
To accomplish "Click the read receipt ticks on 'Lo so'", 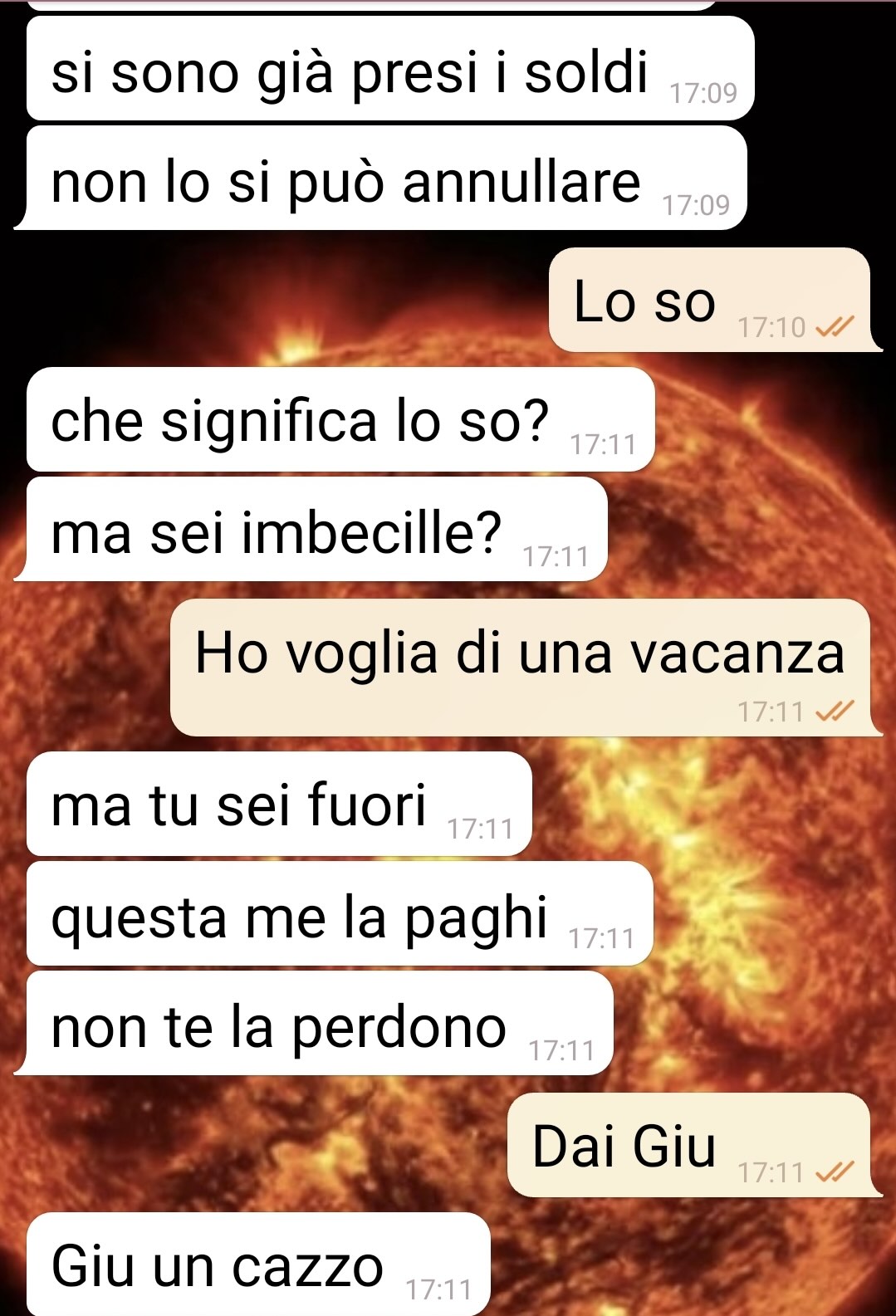I will 835,327.
